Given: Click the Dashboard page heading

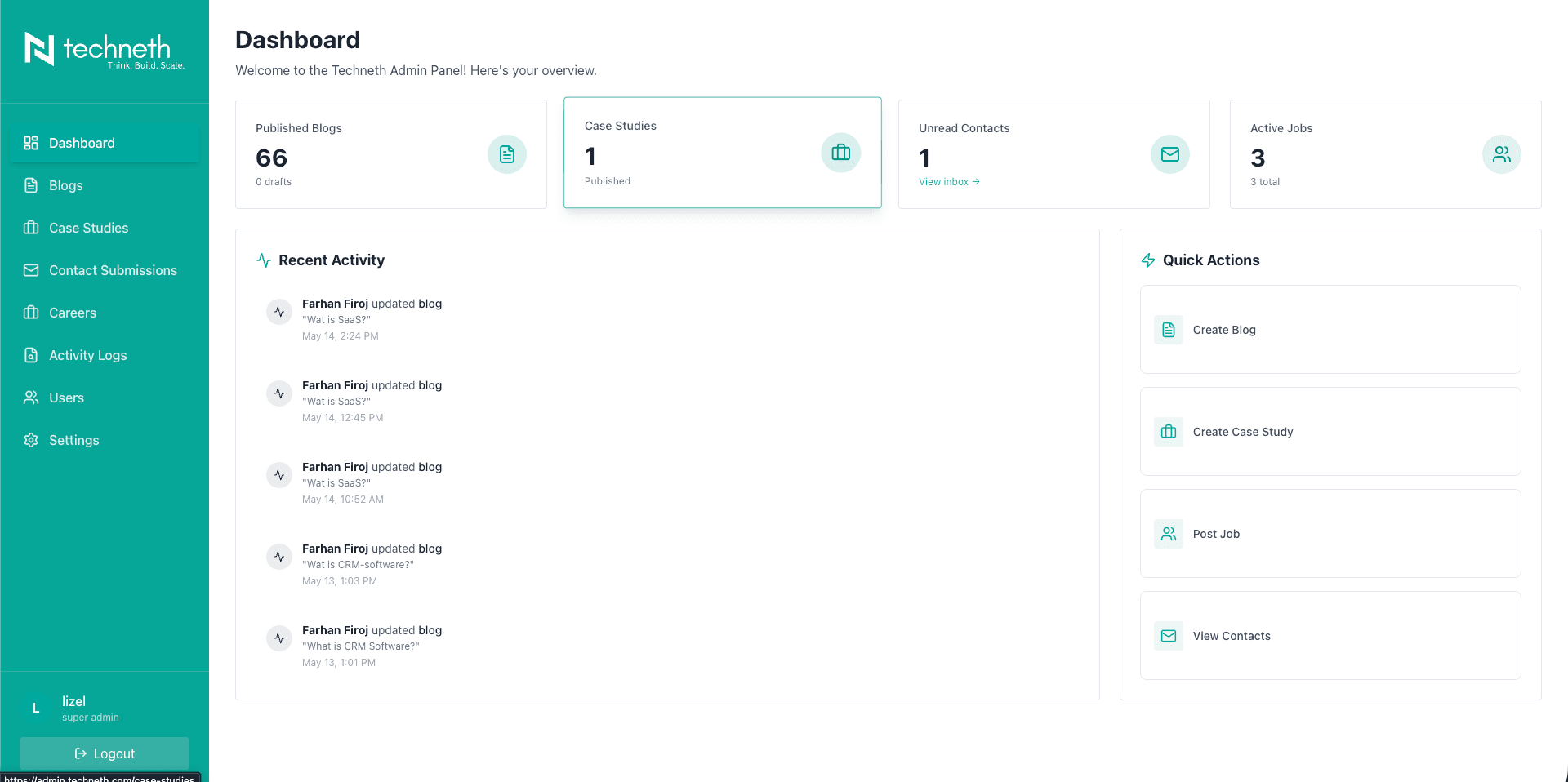Looking at the screenshot, I should pyautogui.click(x=298, y=40).
